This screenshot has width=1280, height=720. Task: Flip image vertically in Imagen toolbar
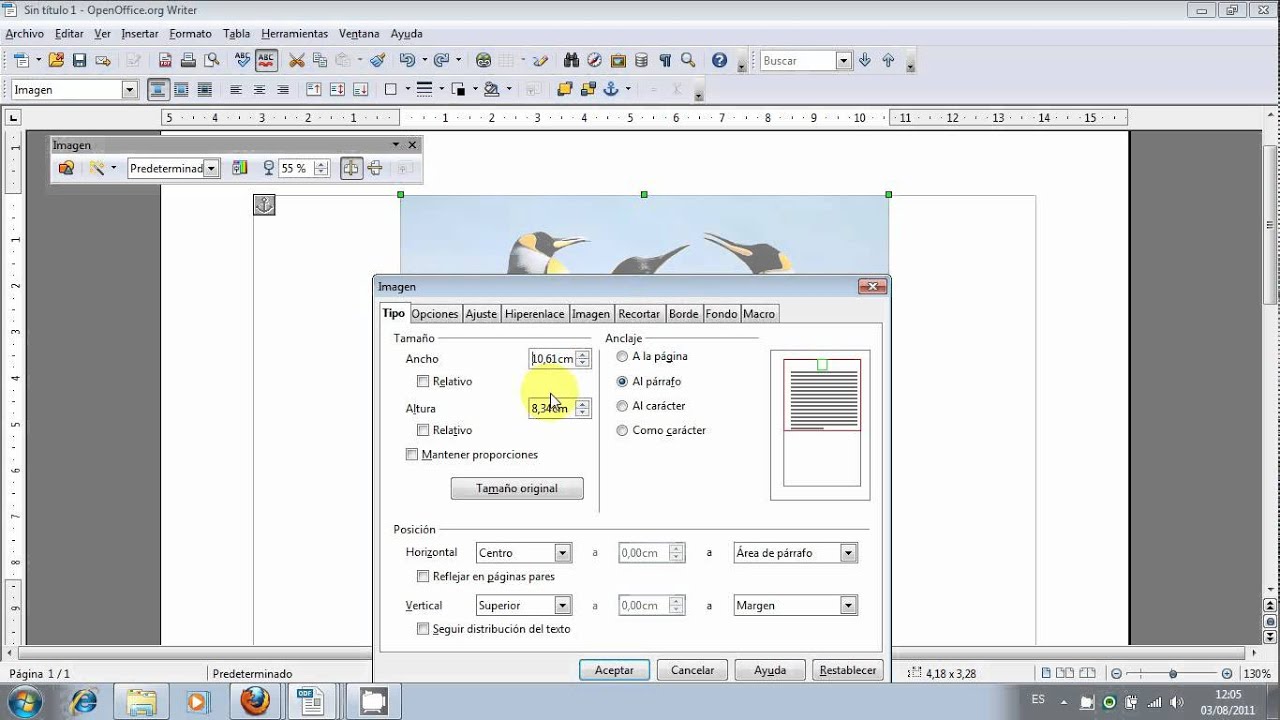[375, 168]
